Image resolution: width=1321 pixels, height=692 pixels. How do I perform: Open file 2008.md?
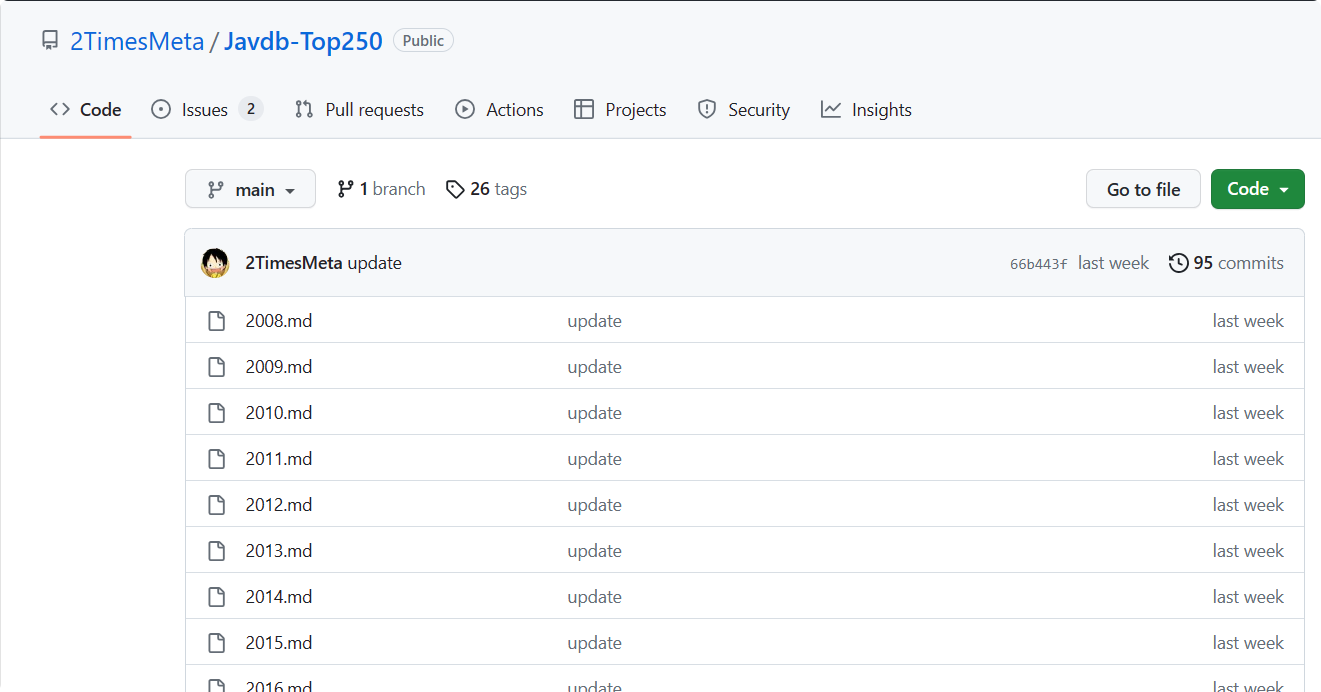pos(279,321)
